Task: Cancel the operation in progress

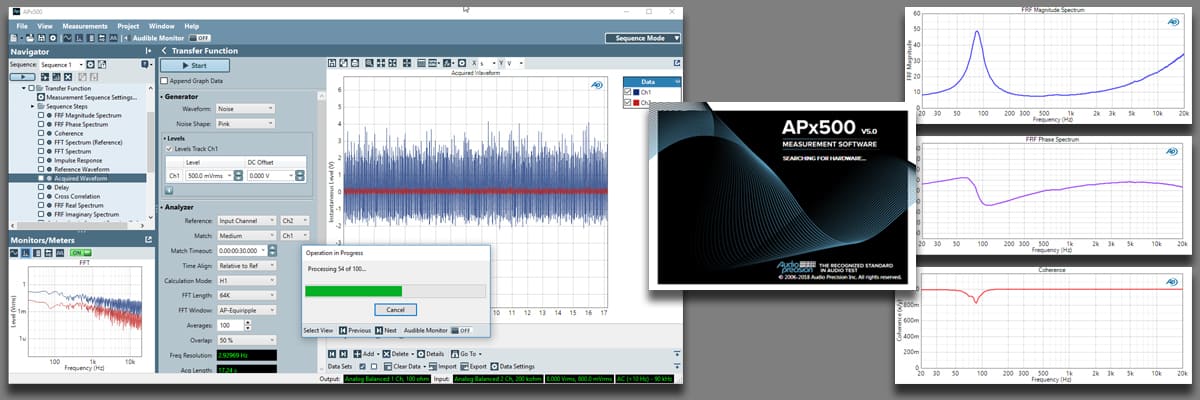Action: click(x=394, y=309)
